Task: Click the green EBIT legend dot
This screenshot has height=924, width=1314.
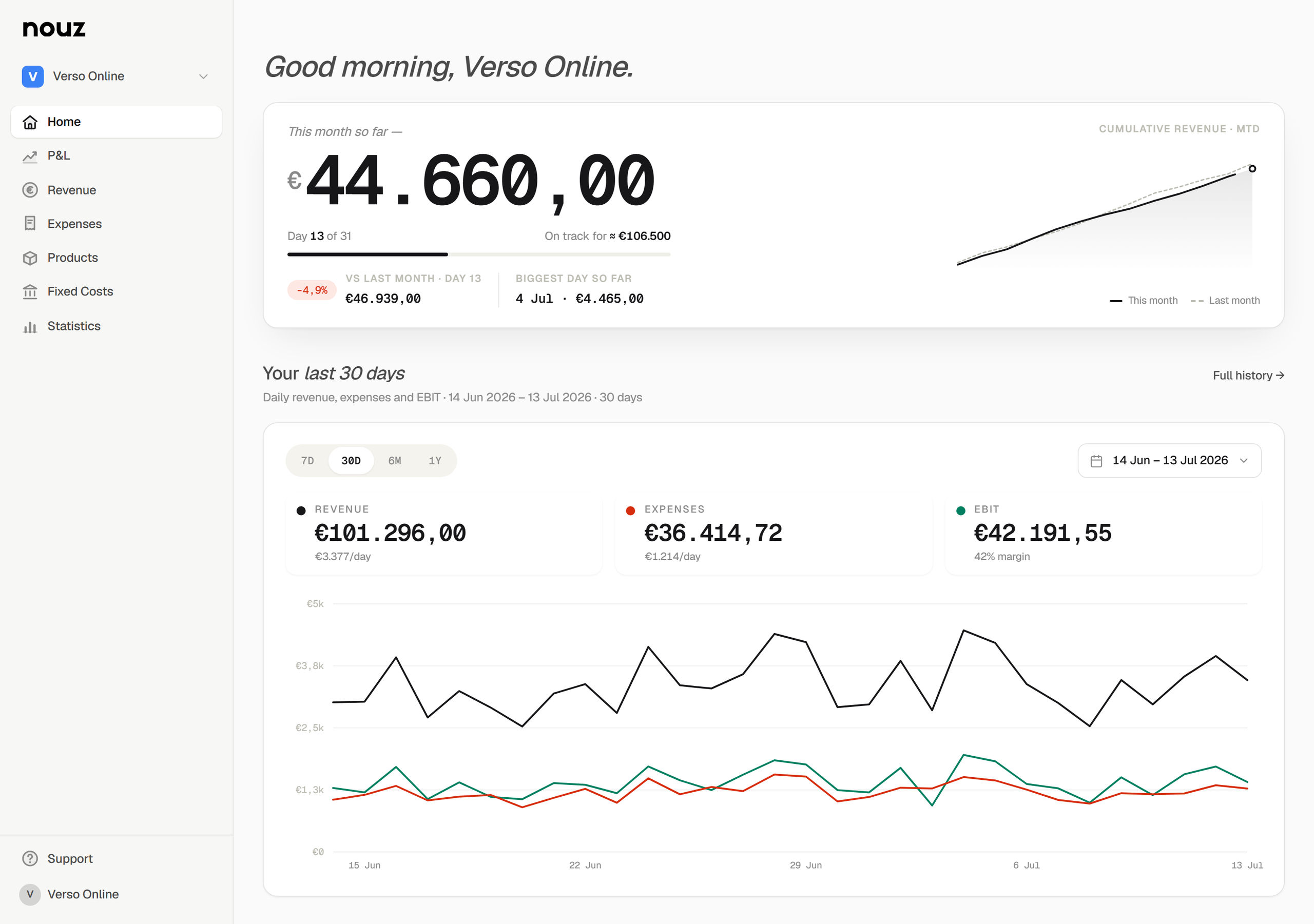Action: 960,510
